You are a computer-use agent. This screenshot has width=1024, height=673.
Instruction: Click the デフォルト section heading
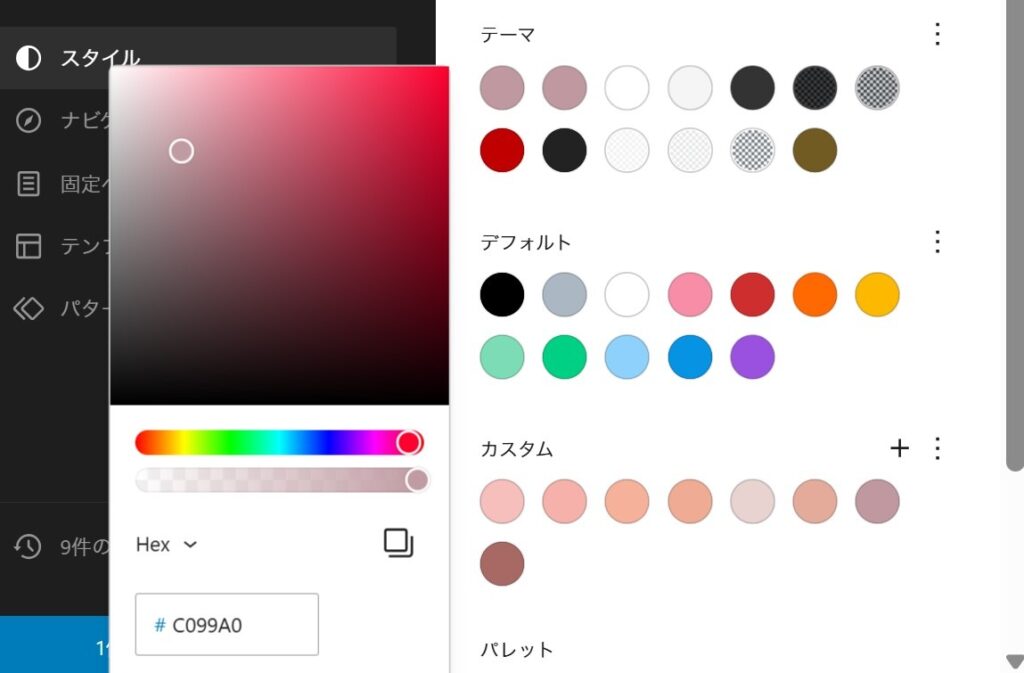526,242
